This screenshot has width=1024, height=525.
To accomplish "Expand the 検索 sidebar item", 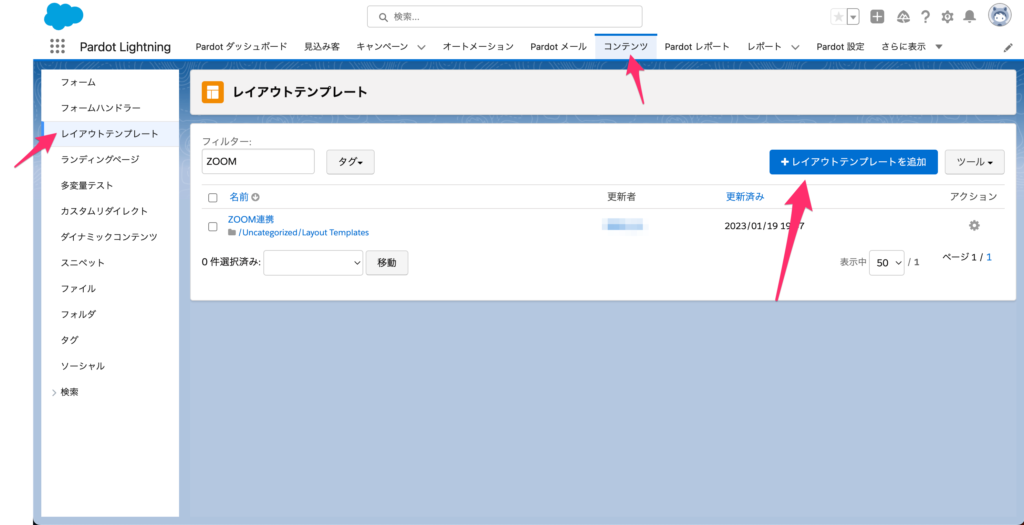I will tap(69, 392).
